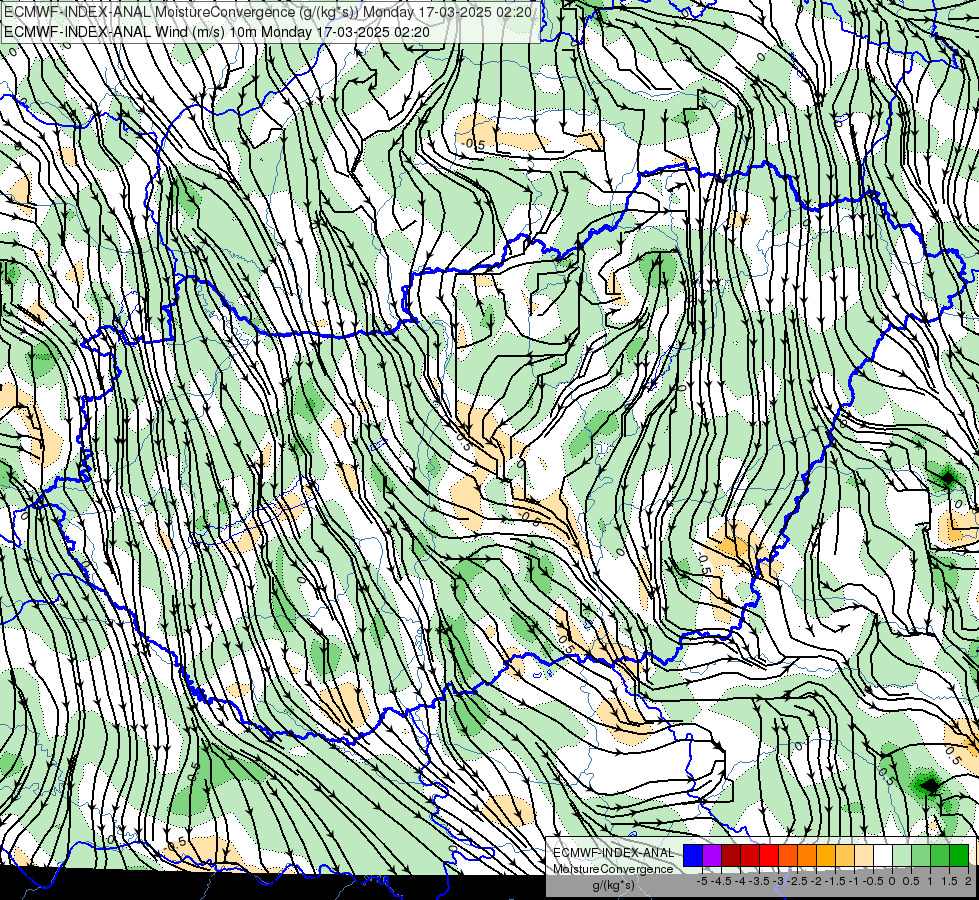Click the Wind (m/s) 10m title line
This screenshot has width=979, height=900.
click(x=217, y=31)
